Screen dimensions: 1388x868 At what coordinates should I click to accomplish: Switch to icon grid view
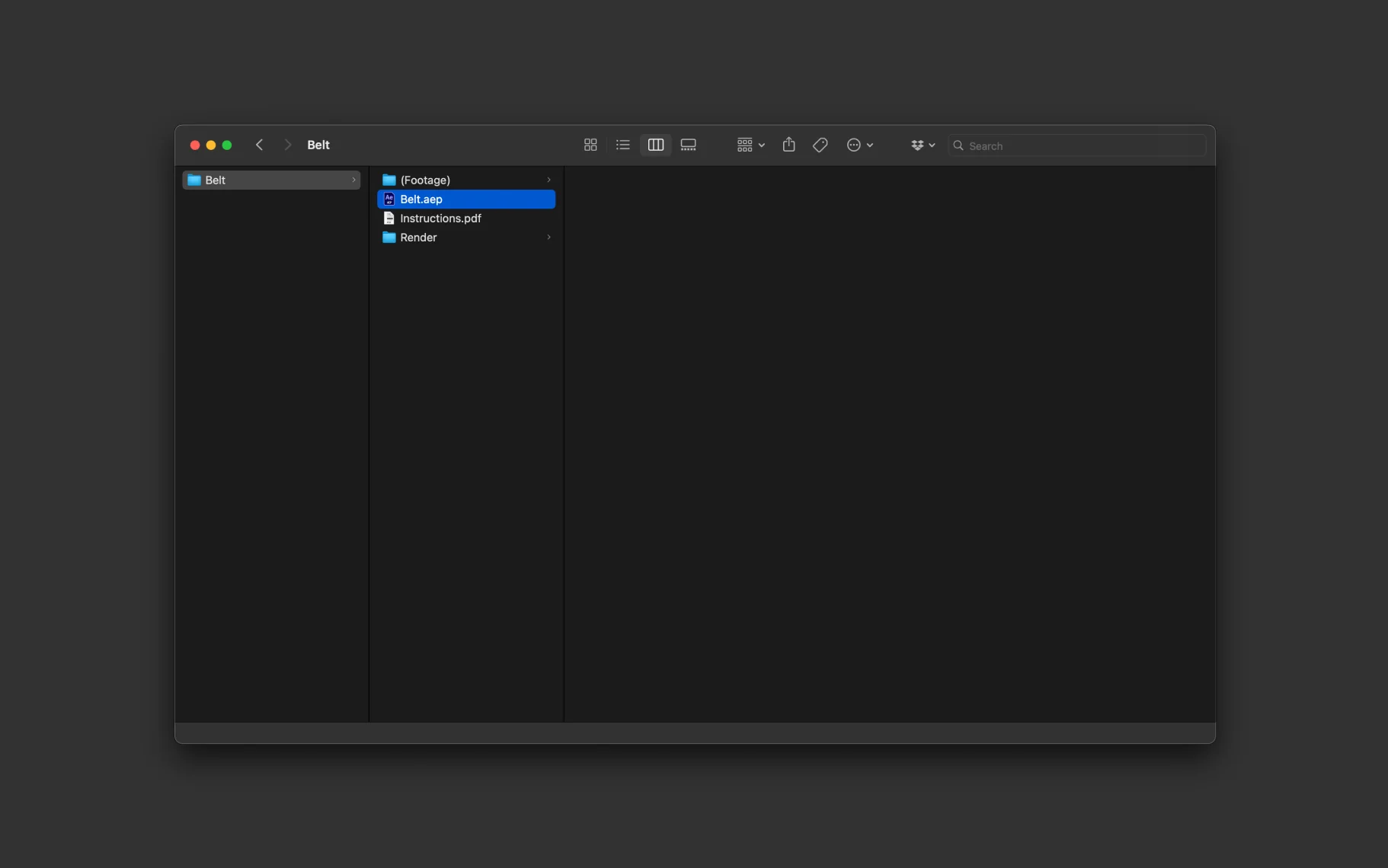click(x=590, y=145)
